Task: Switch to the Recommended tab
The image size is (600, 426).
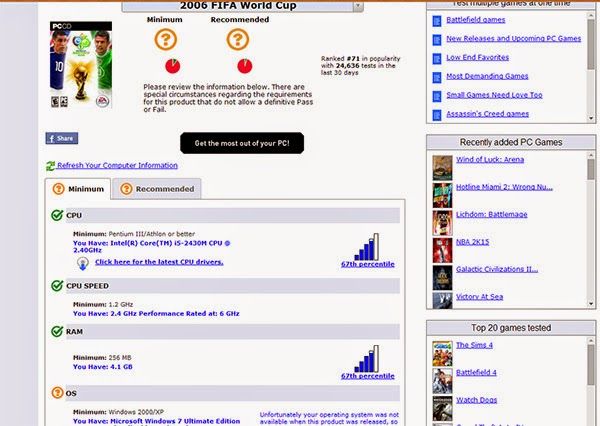Action: click(156, 189)
